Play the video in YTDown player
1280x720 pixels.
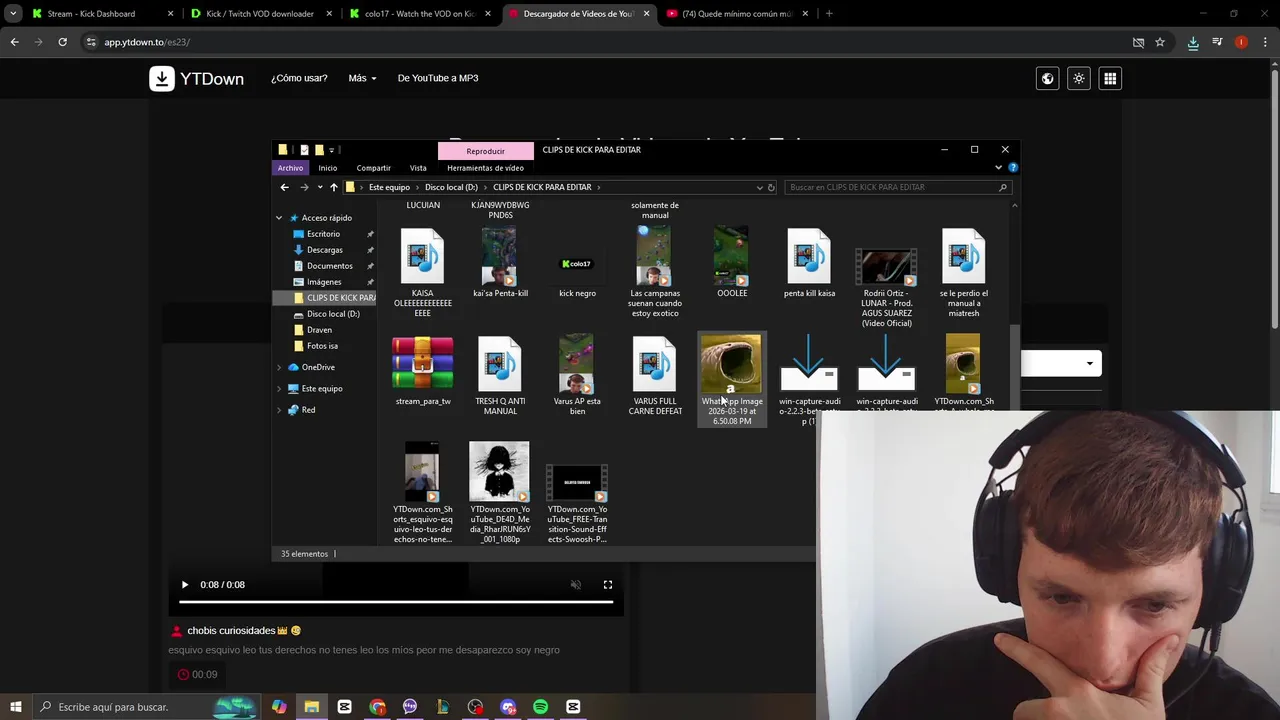[185, 585]
